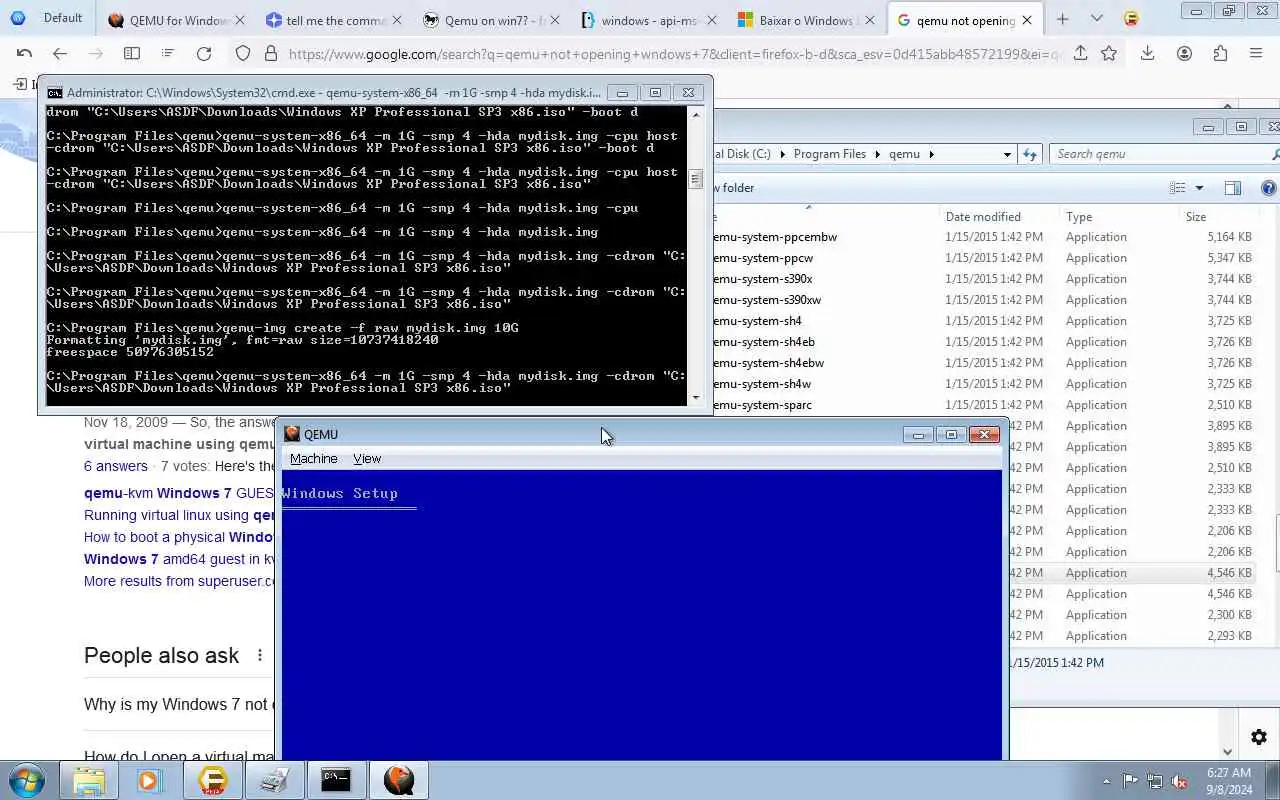Open tracking protection shield in address bar

pyautogui.click(x=243, y=54)
